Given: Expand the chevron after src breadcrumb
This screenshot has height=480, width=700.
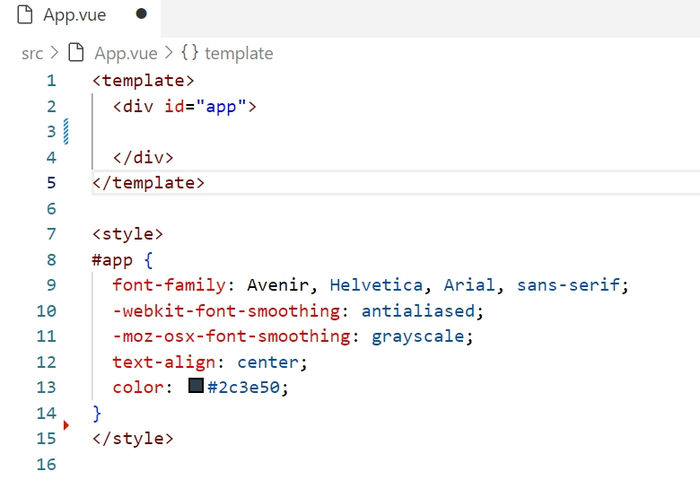Looking at the screenshot, I should click(54, 53).
